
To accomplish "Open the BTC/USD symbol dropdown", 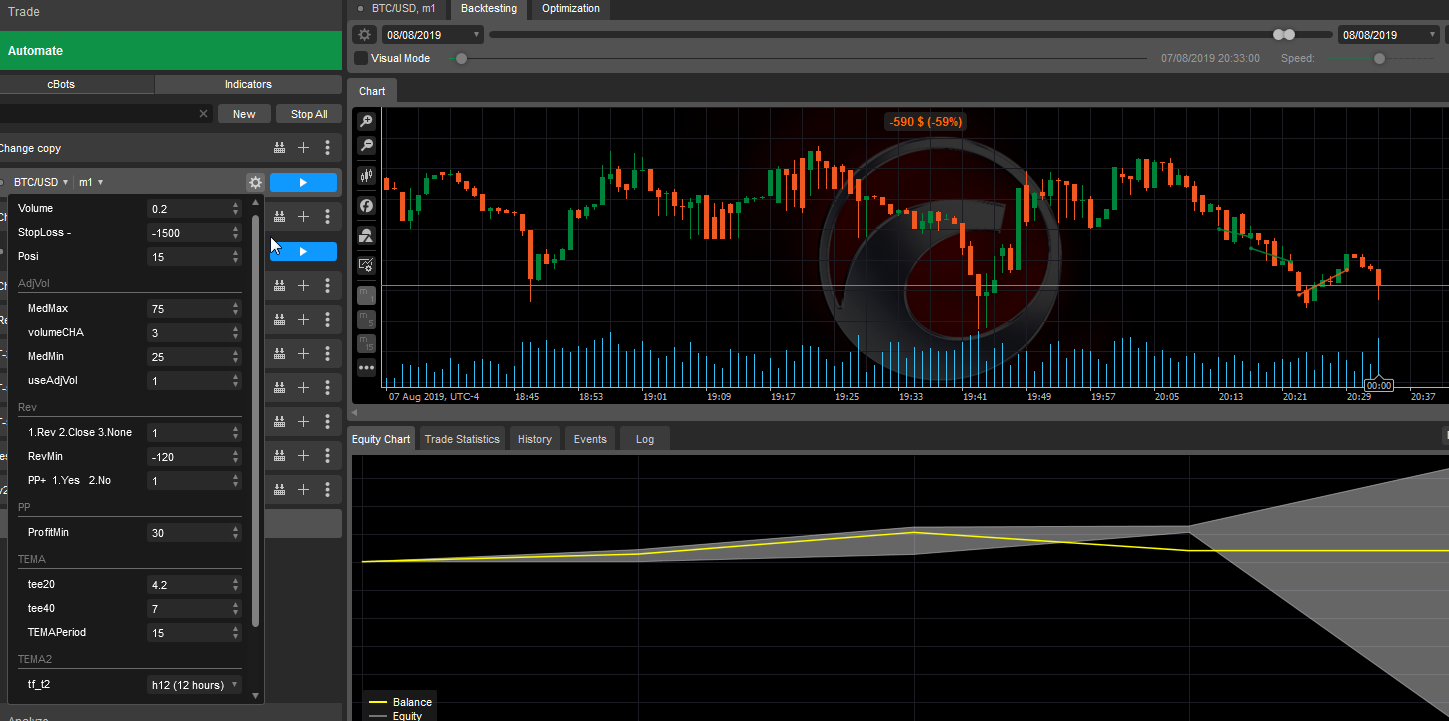I will pyautogui.click(x=41, y=182).
